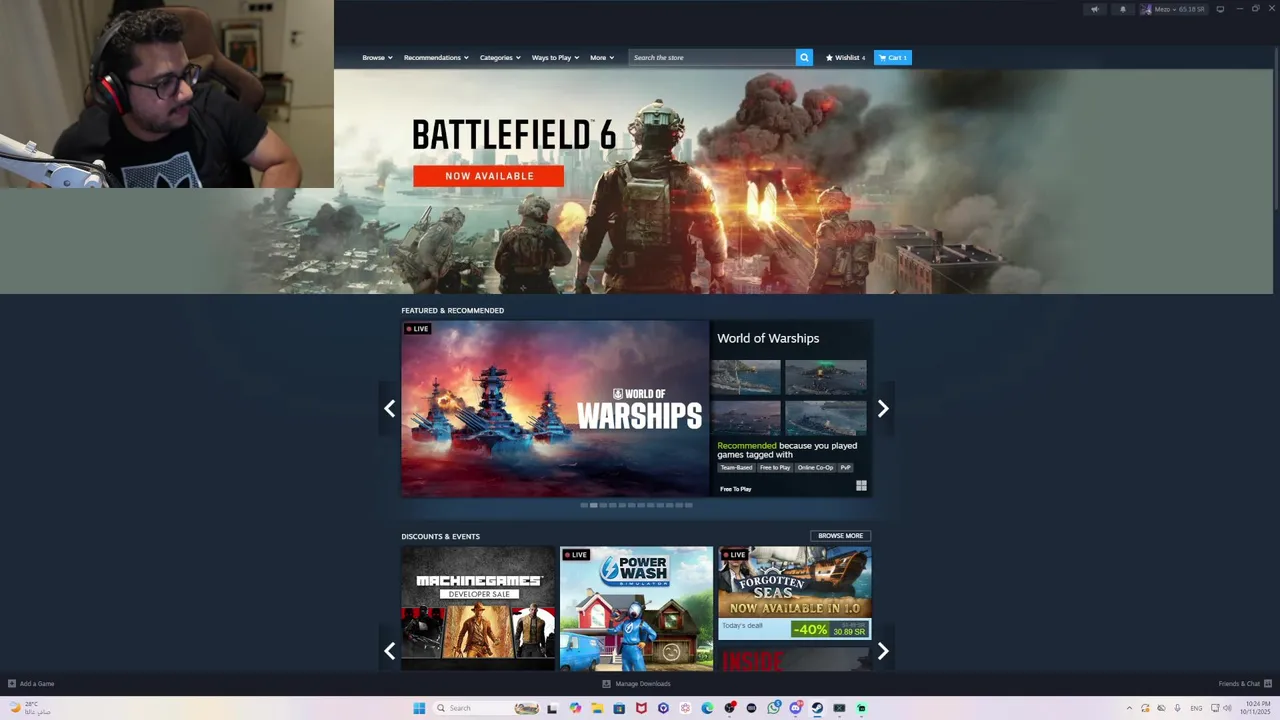This screenshot has width=1280, height=720.
Task: Click the -40% discount badge
Action: click(x=810, y=629)
